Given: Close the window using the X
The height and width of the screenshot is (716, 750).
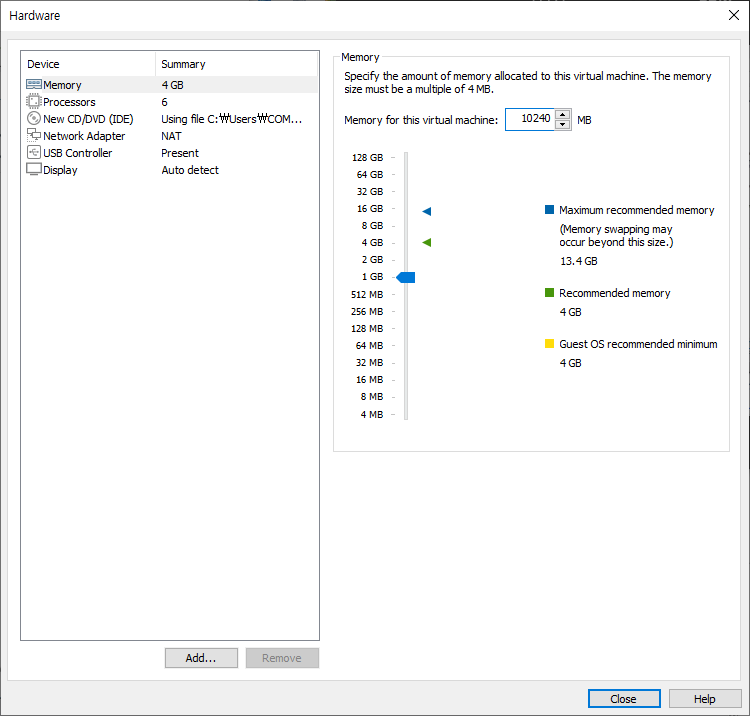Looking at the screenshot, I should coord(734,15).
